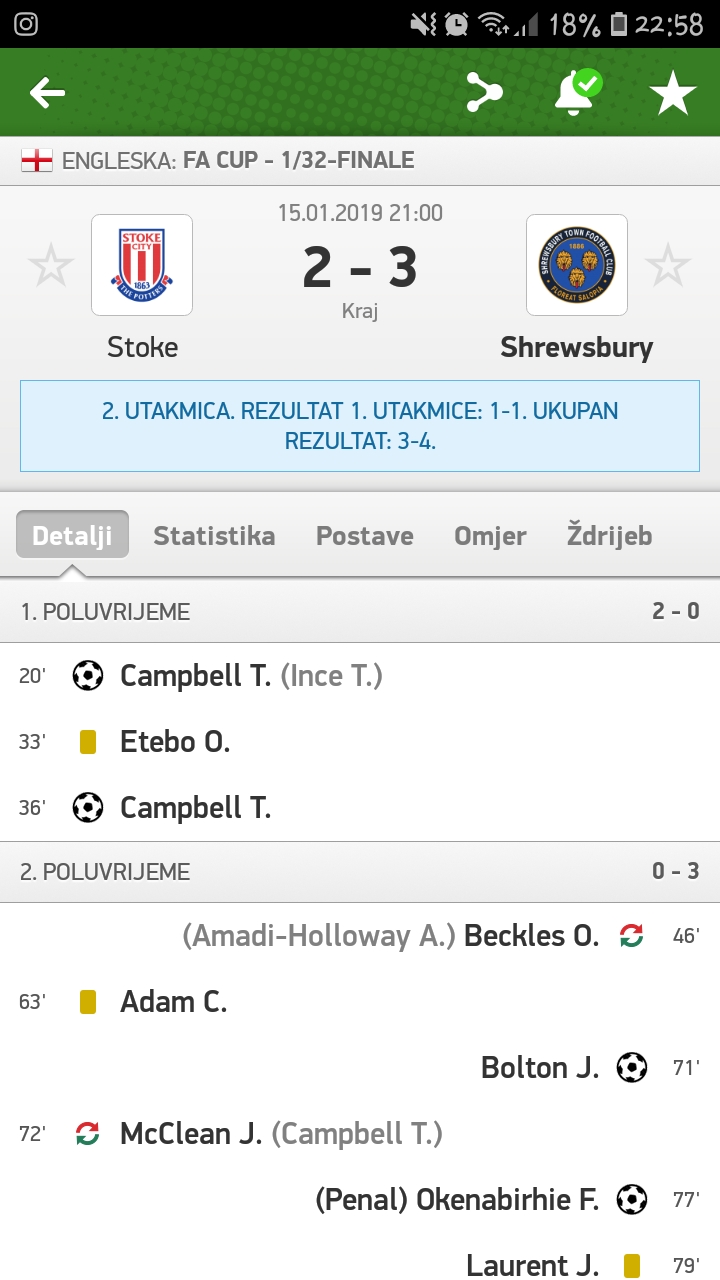Tap goal icon beside Bolton J.

click(632, 1068)
